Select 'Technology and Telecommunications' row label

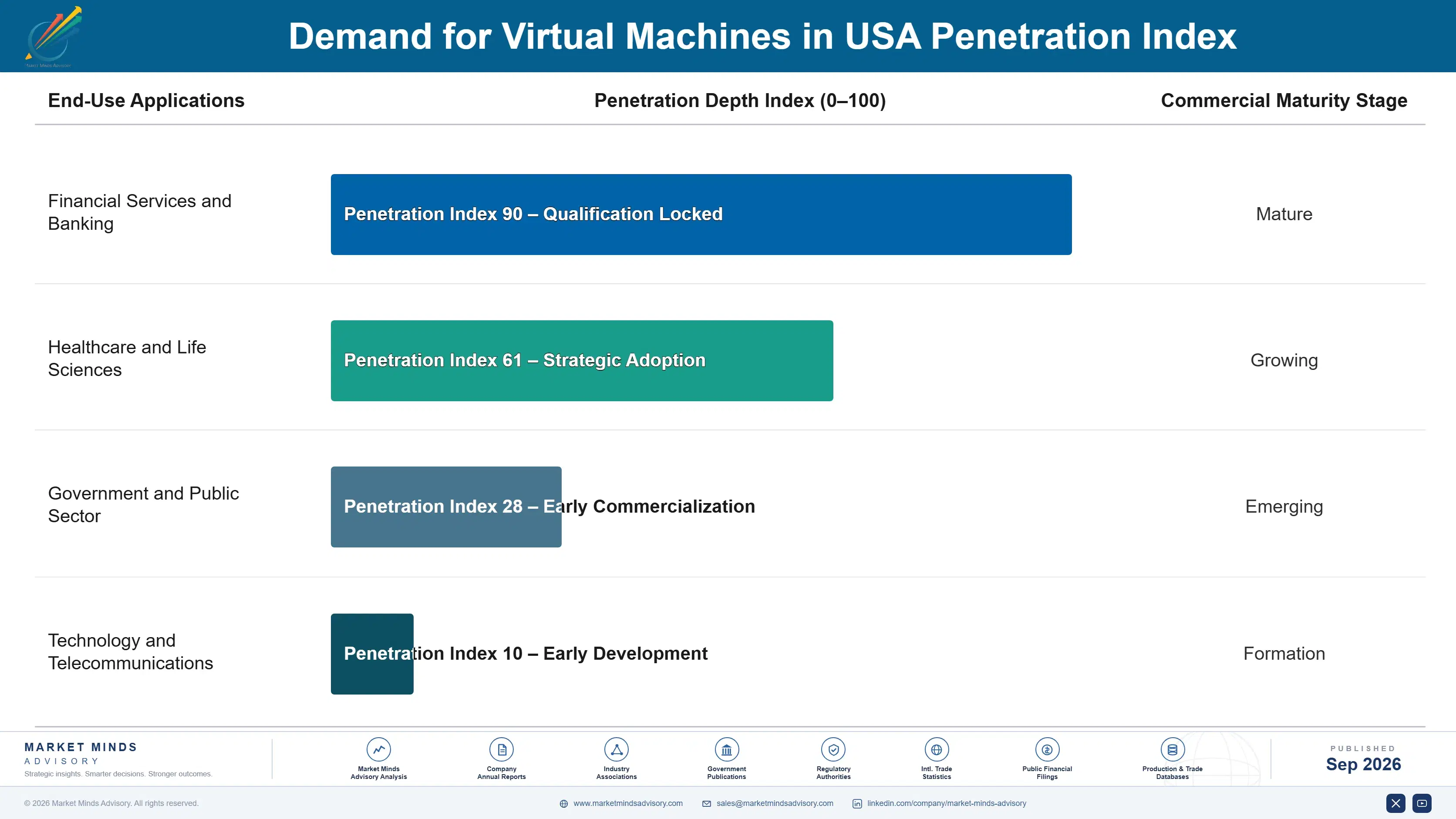pyautogui.click(x=131, y=651)
